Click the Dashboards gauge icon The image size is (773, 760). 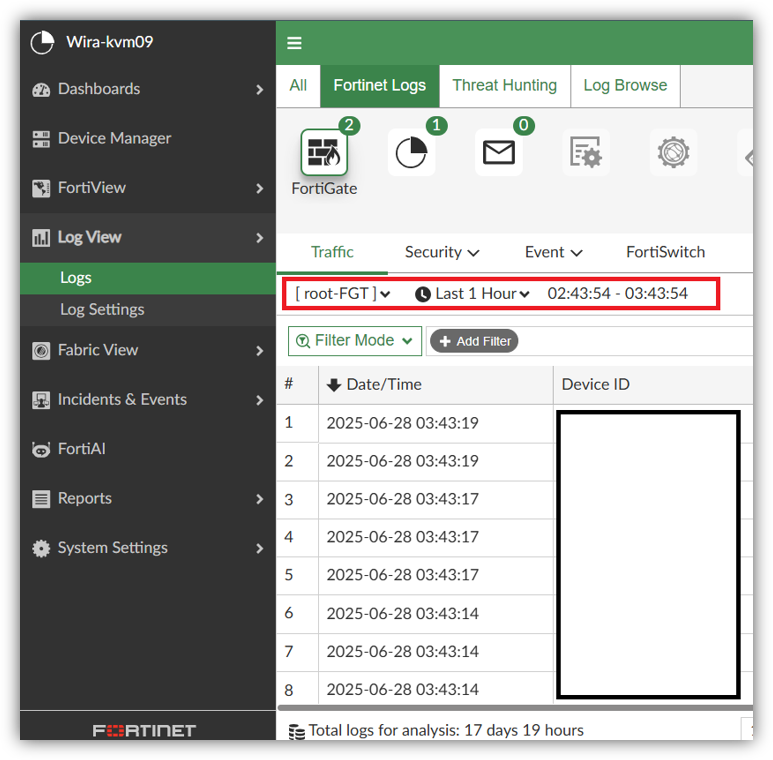(41, 90)
